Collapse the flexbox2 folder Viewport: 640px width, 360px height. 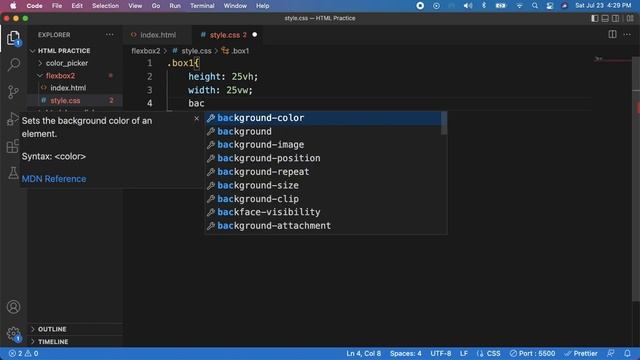76,76
